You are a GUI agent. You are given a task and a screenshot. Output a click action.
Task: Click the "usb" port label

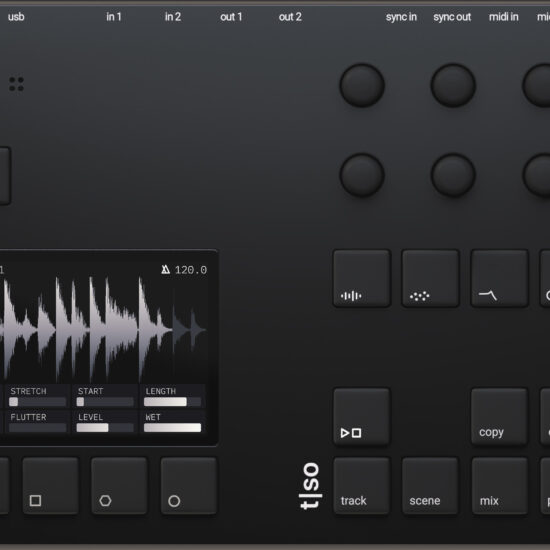coord(16,17)
